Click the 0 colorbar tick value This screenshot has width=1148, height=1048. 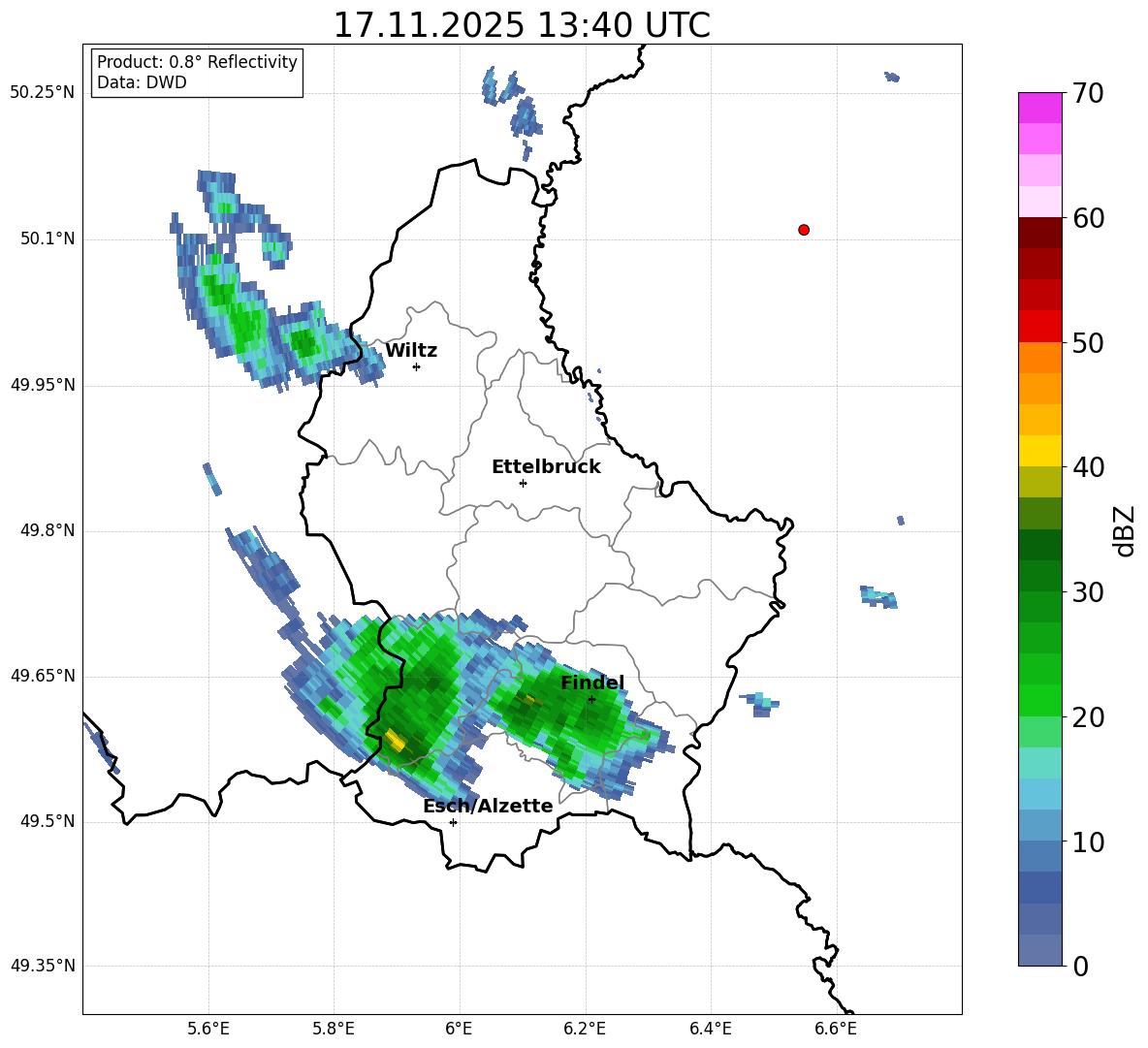pos(1080,967)
